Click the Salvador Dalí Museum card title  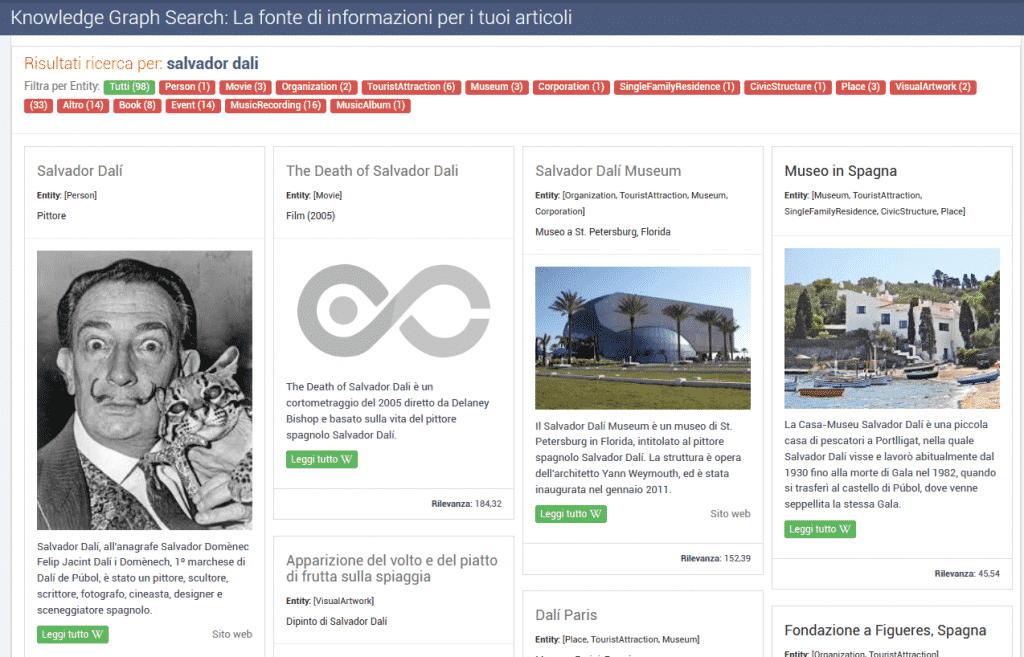click(608, 171)
